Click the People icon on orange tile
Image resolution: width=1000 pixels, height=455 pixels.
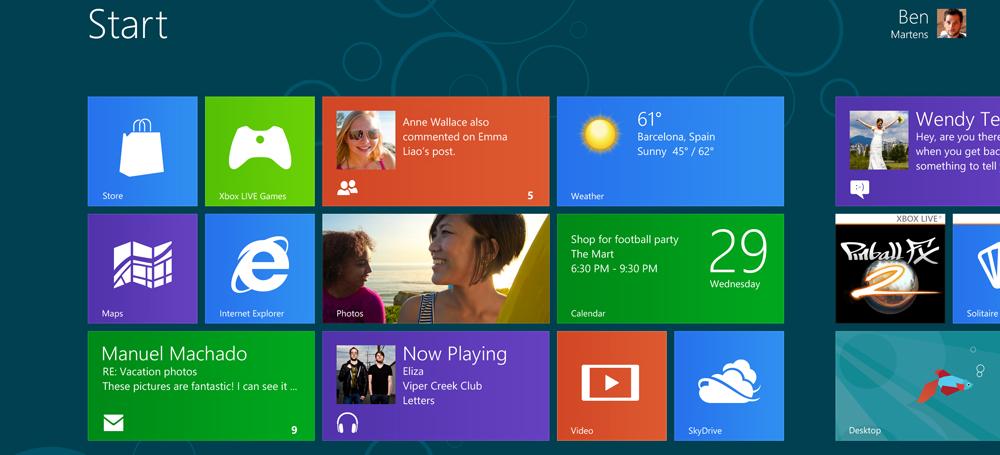348,187
